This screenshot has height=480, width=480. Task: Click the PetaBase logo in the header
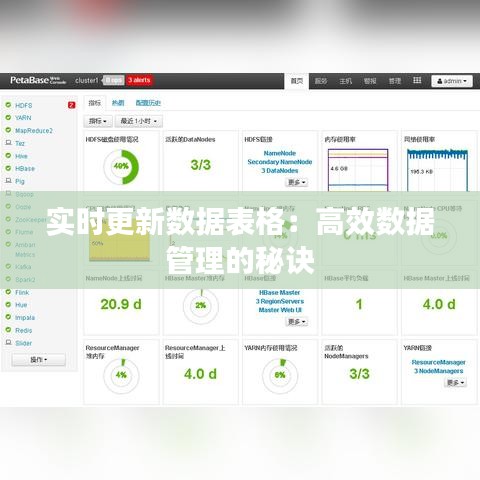38,80
